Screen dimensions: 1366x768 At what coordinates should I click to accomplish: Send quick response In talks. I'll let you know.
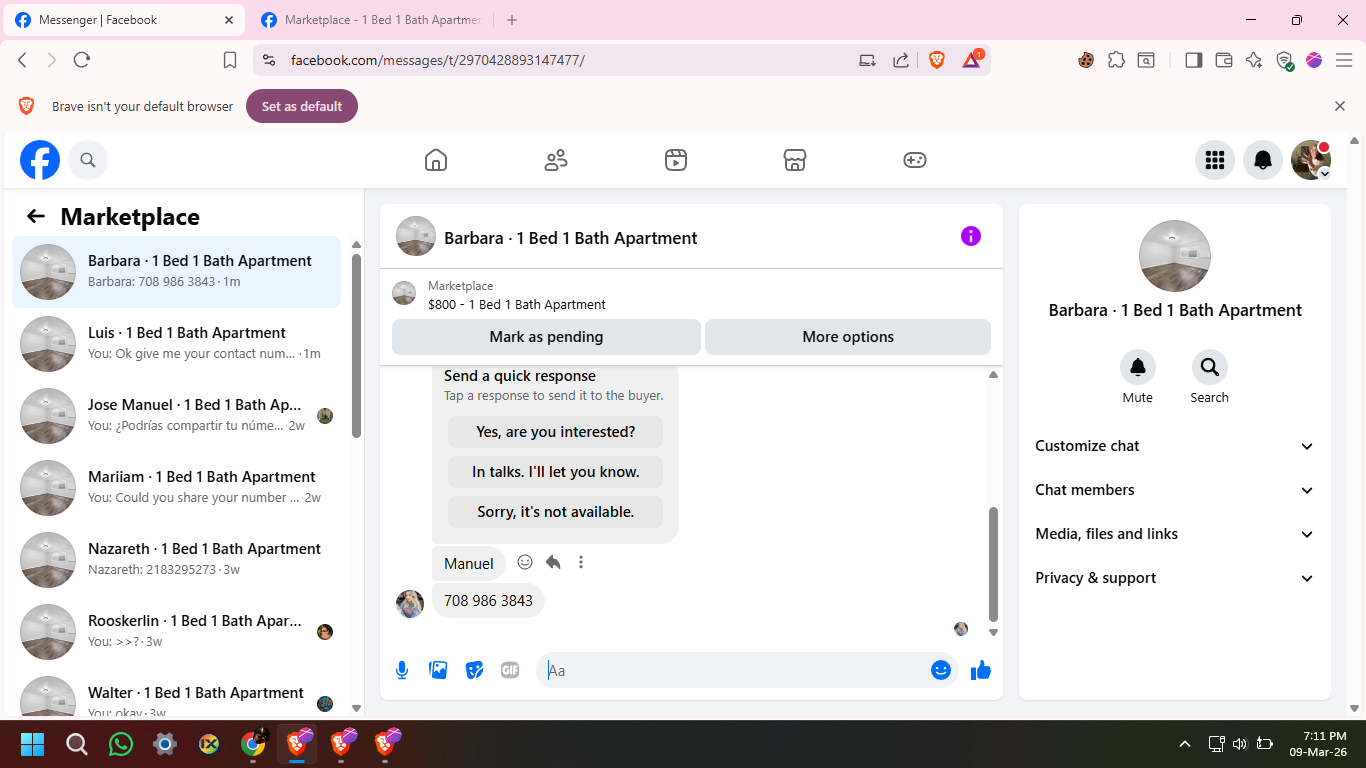click(x=555, y=472)
